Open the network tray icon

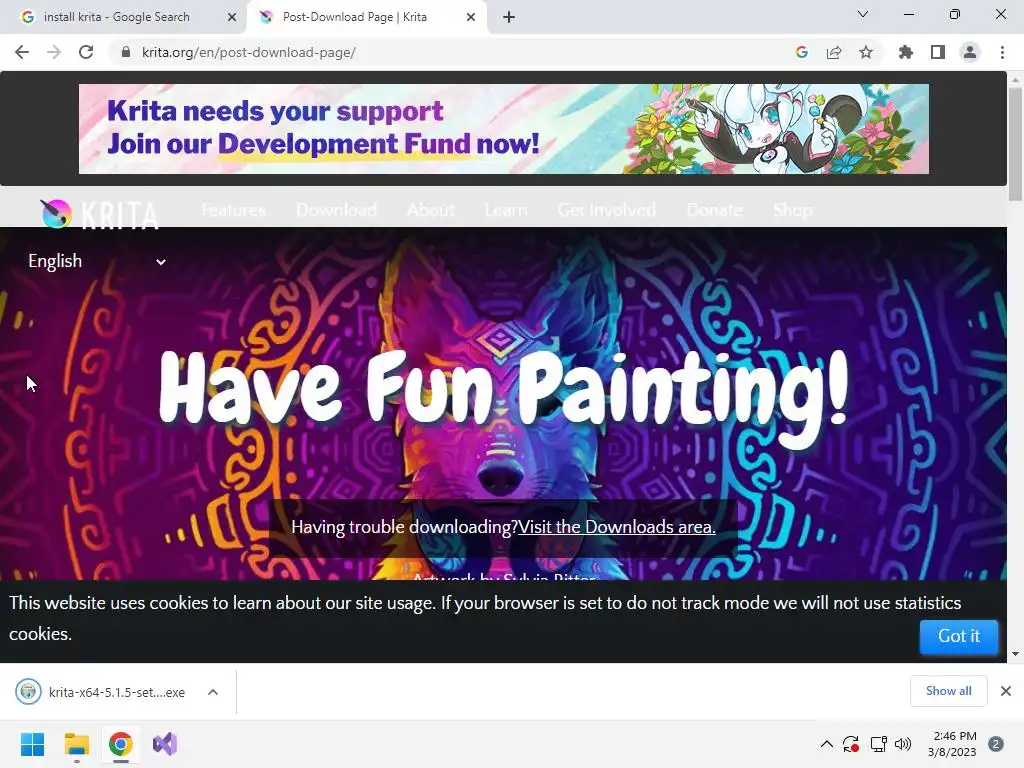[878, 744]
